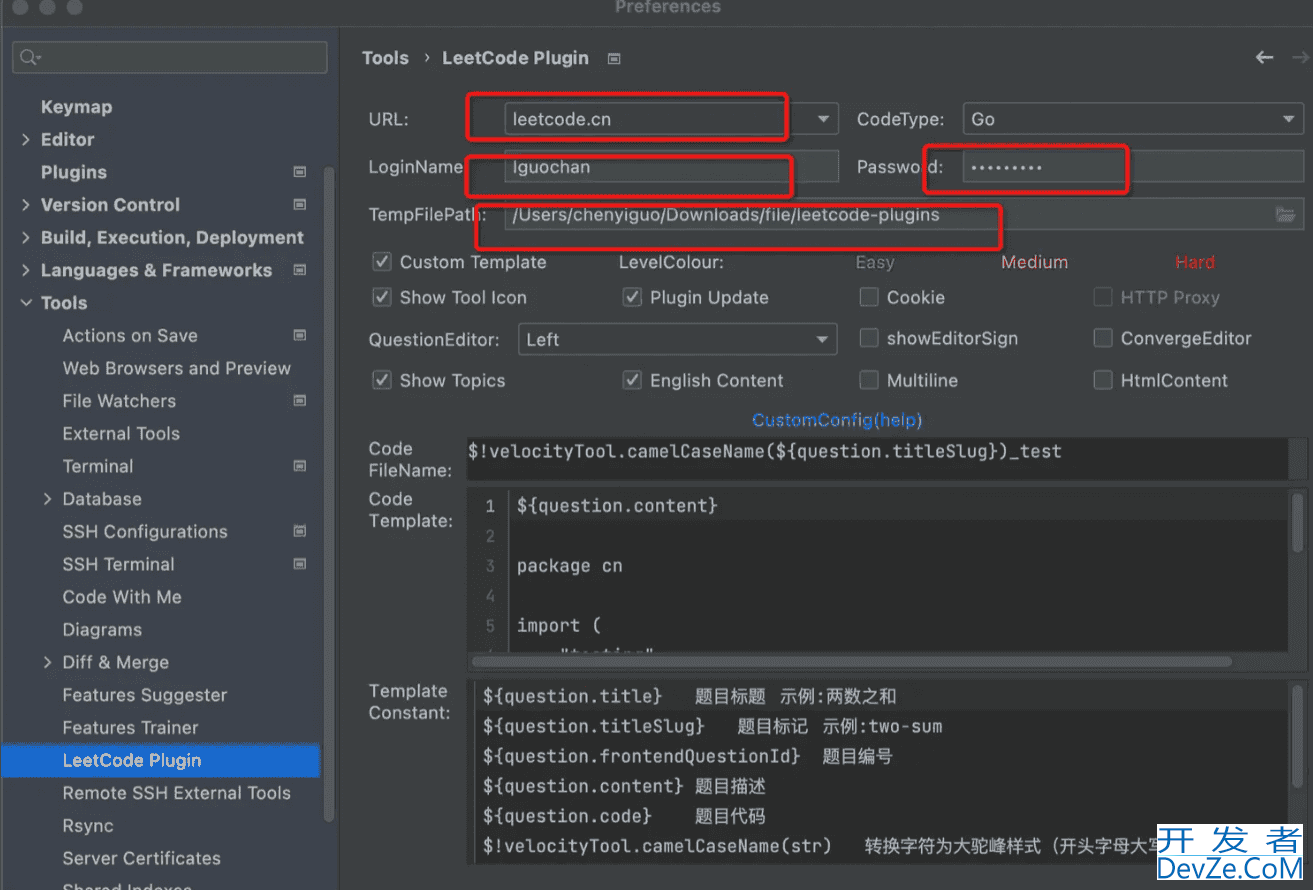Enable the Cookie checkbox

[869, 297]
